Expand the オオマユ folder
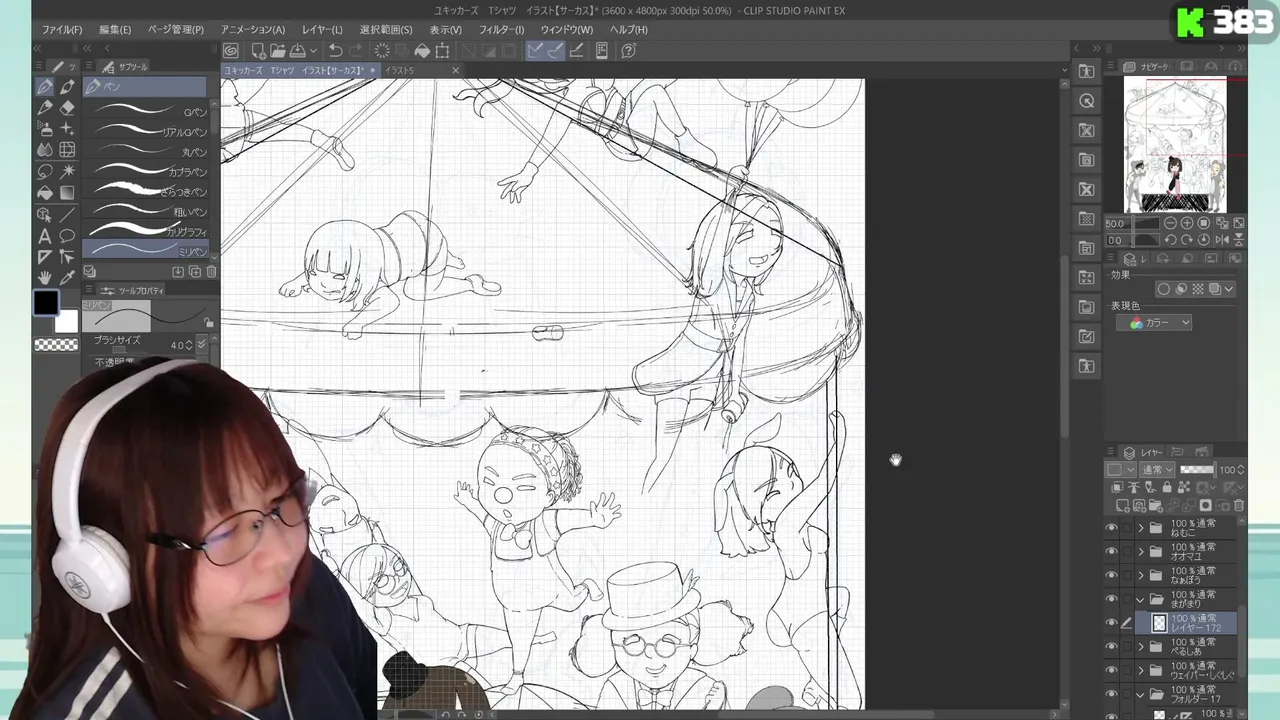 click(x=1141, y=552)
